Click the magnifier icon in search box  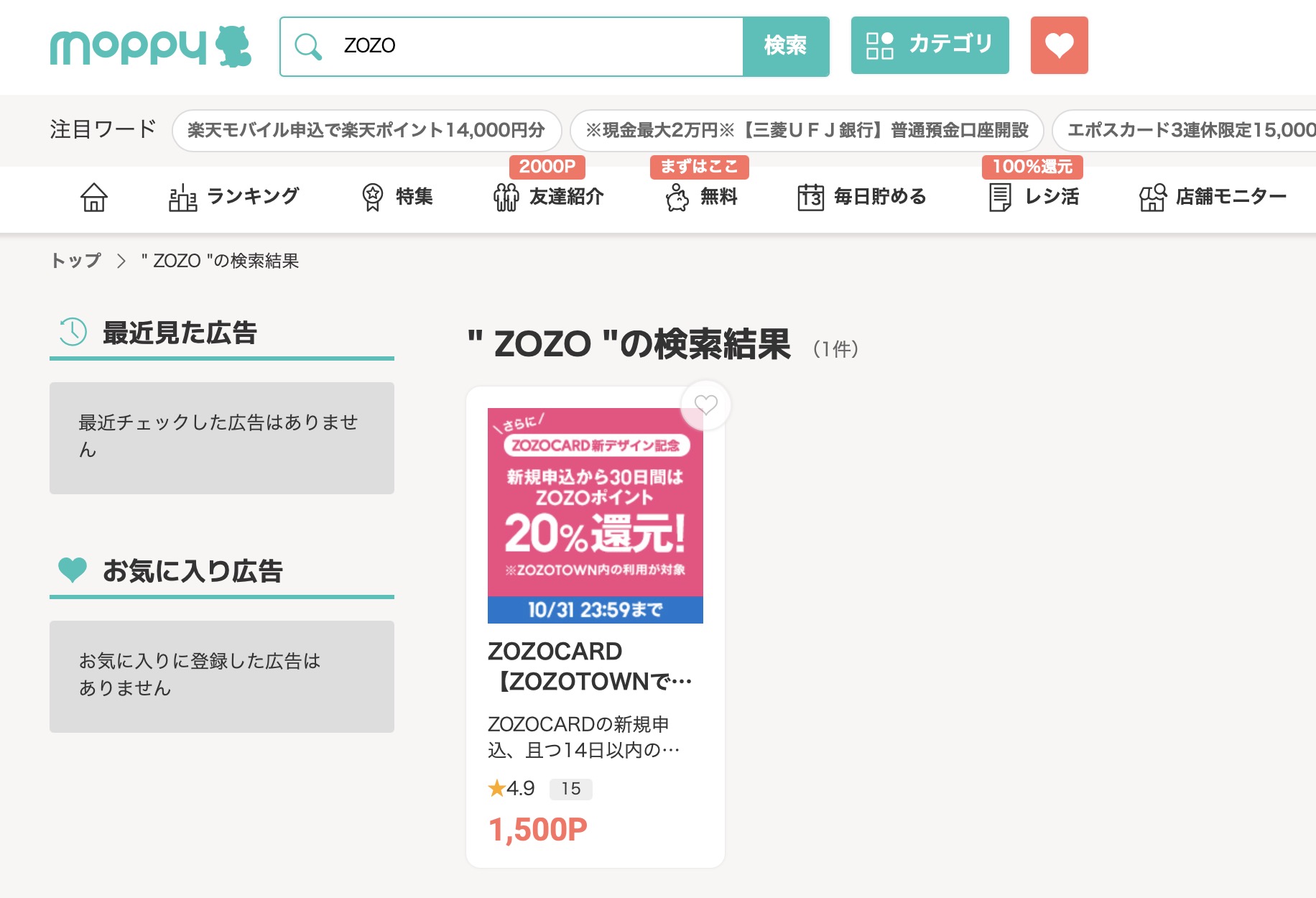click(x=308, y=46)
